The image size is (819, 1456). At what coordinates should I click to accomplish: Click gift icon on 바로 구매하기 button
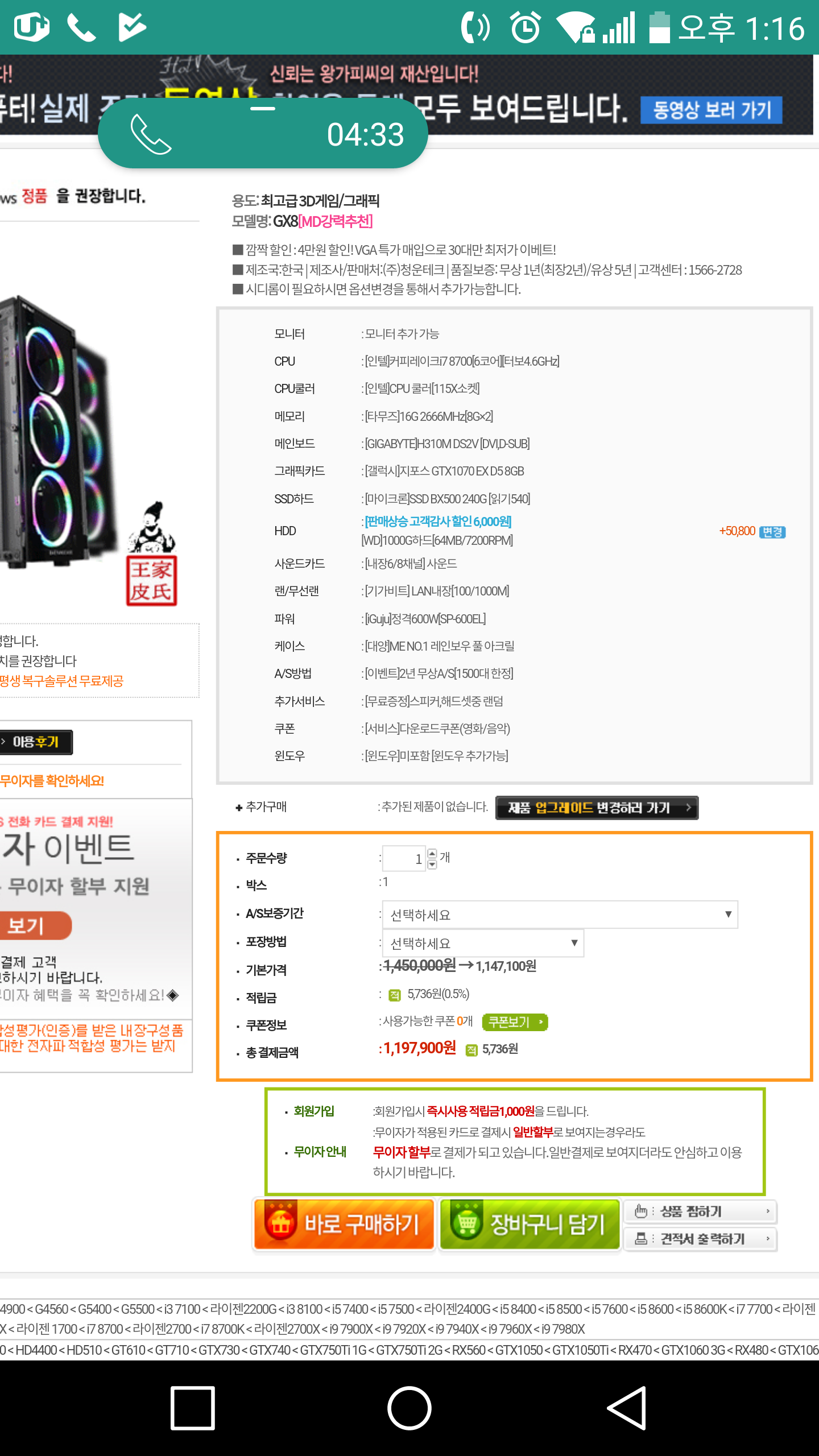pos(280,1223)
